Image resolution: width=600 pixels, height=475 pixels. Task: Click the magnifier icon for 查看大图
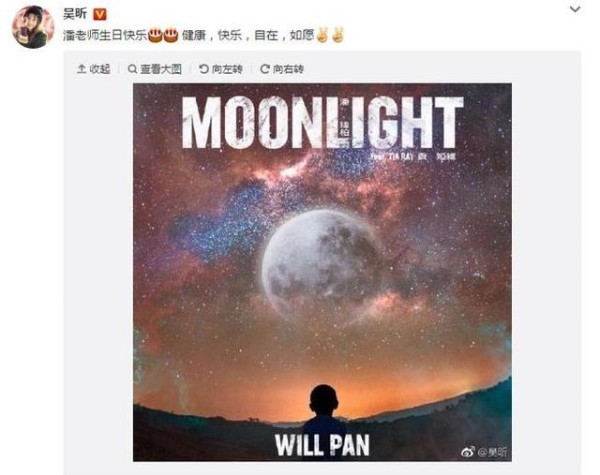[x=132, y=69]
